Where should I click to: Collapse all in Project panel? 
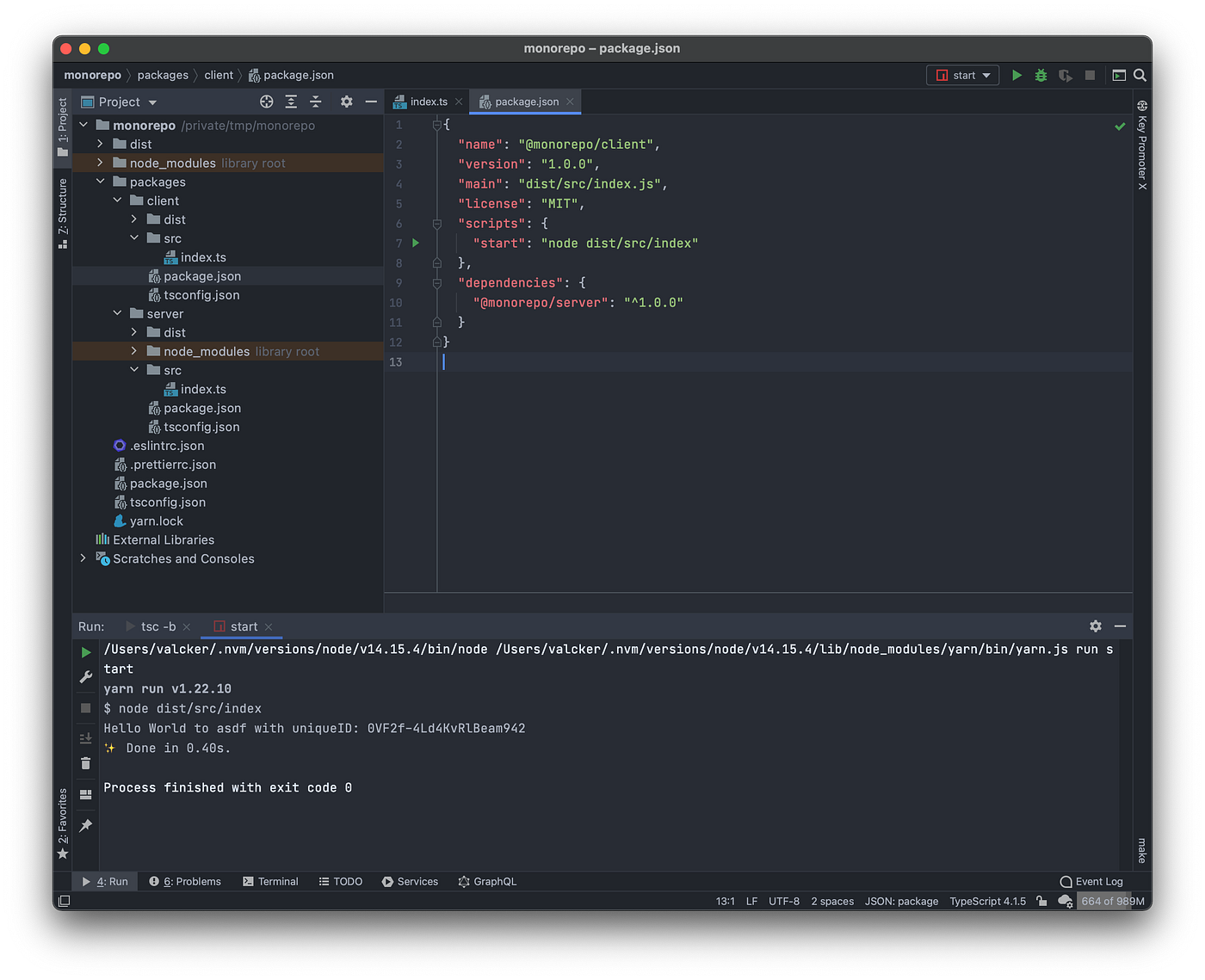[315, 102]
